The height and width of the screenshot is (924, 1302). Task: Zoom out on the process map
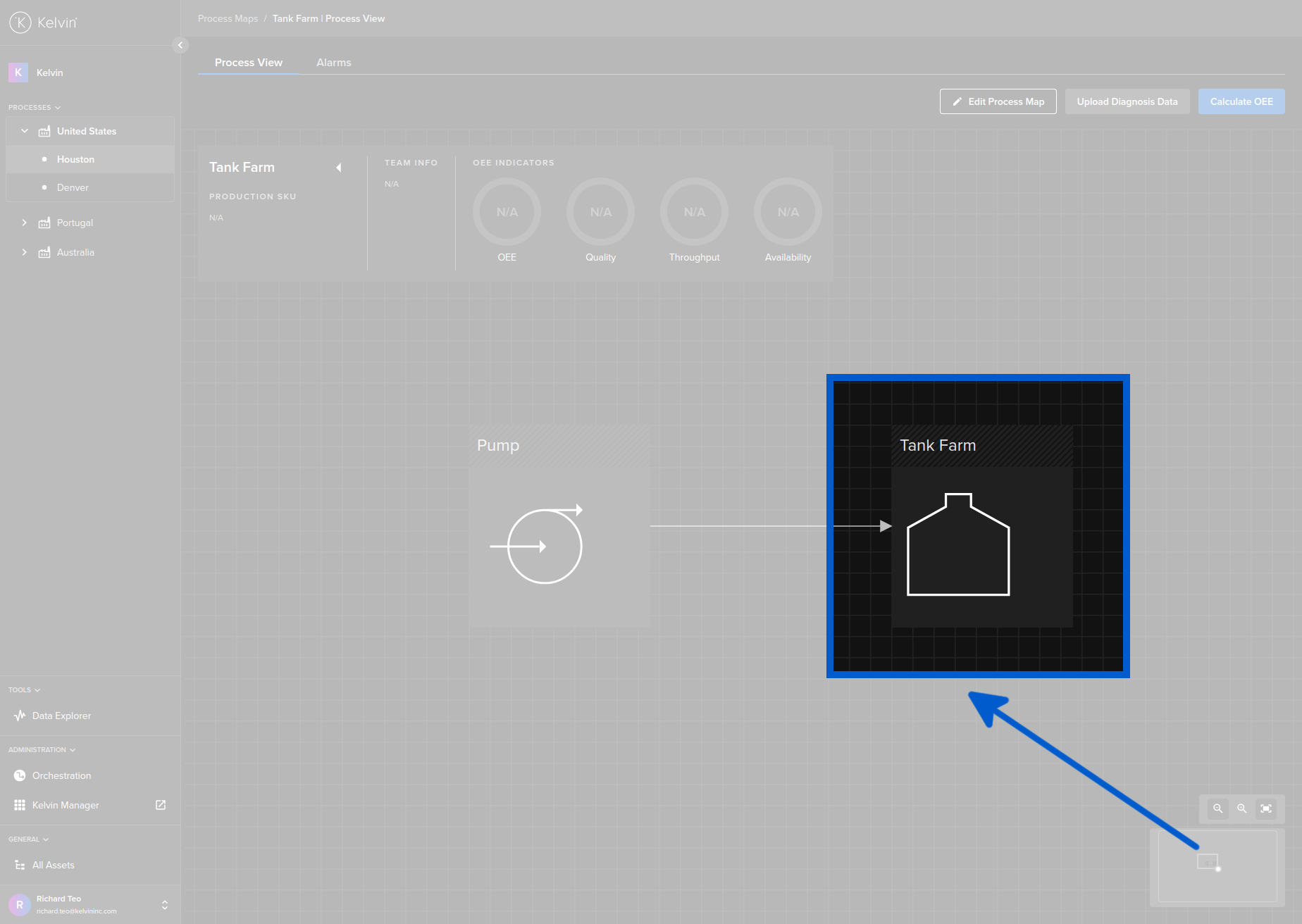point(1217,808)
